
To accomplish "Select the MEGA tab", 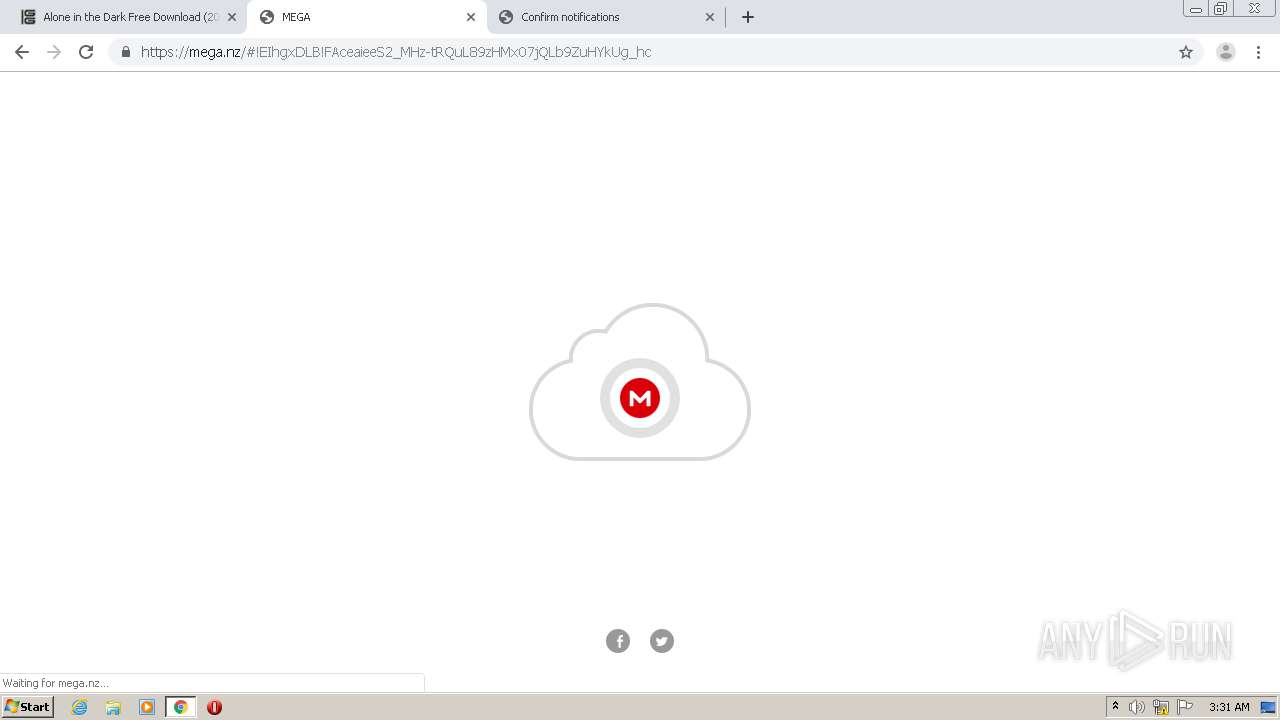I will tap(365, 17).
